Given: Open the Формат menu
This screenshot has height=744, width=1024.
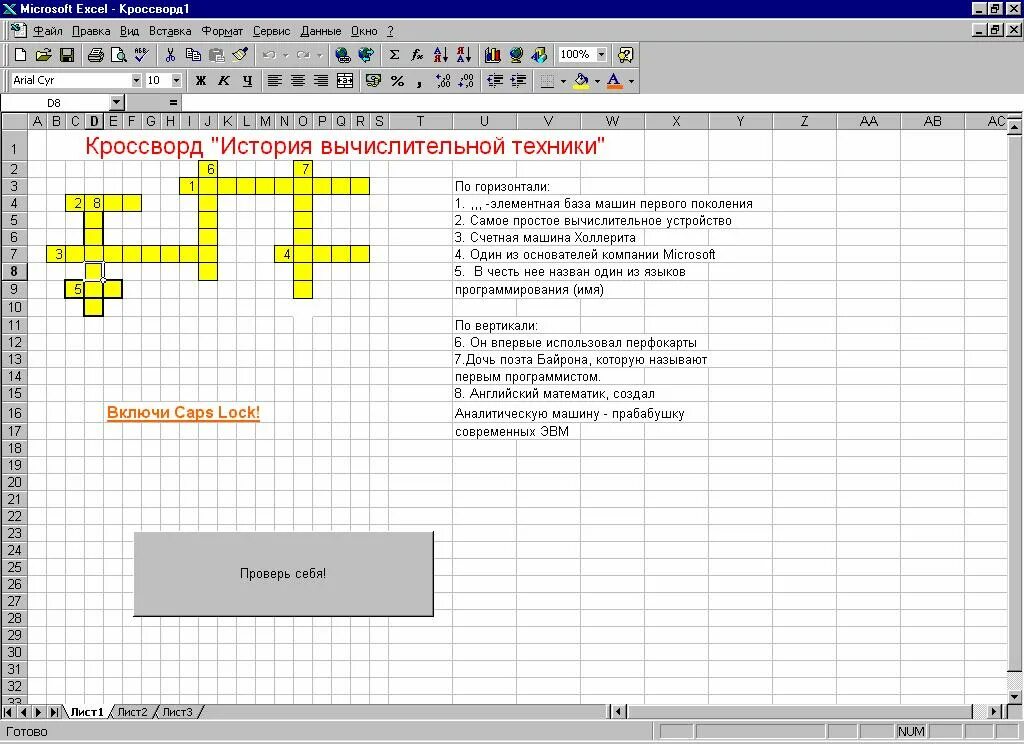Looking at the screenshot, I should pos(222,31).
